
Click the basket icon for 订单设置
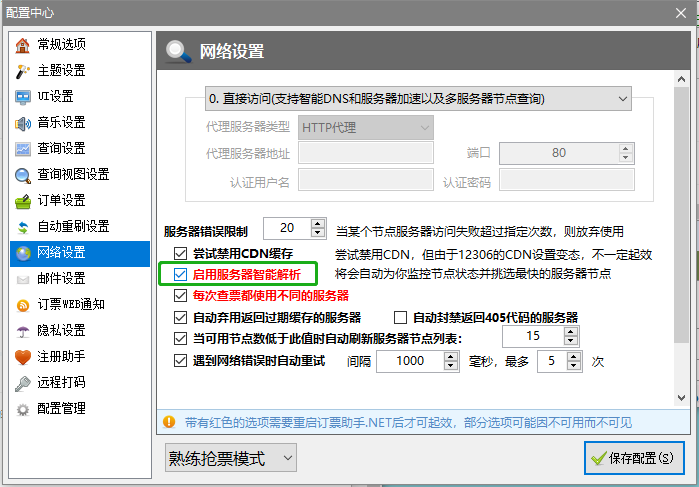[23, 201]
